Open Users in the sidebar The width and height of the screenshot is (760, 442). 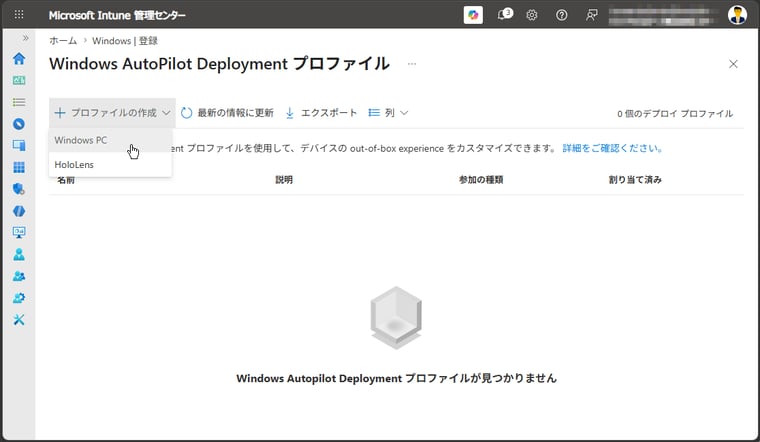[x=19, y=254]
